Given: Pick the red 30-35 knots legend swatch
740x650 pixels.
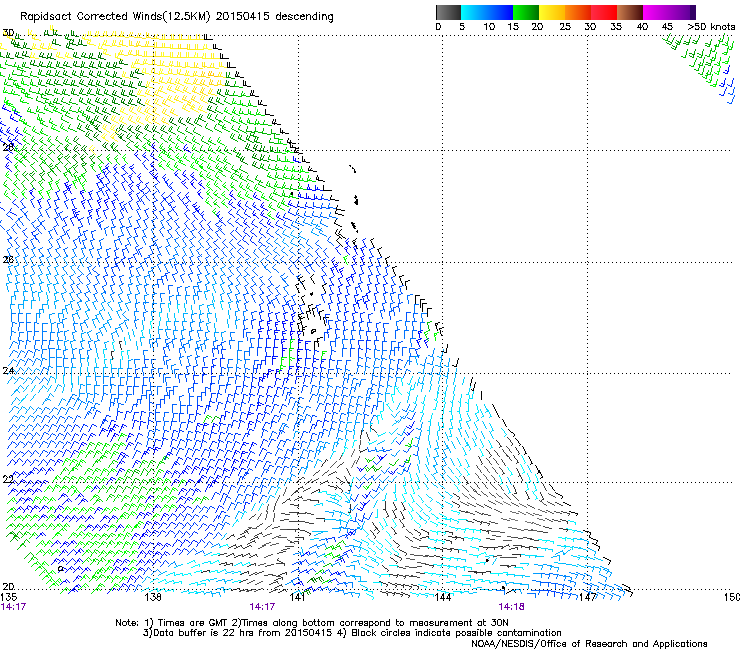Looking at the screenshot, I should 604,12.
